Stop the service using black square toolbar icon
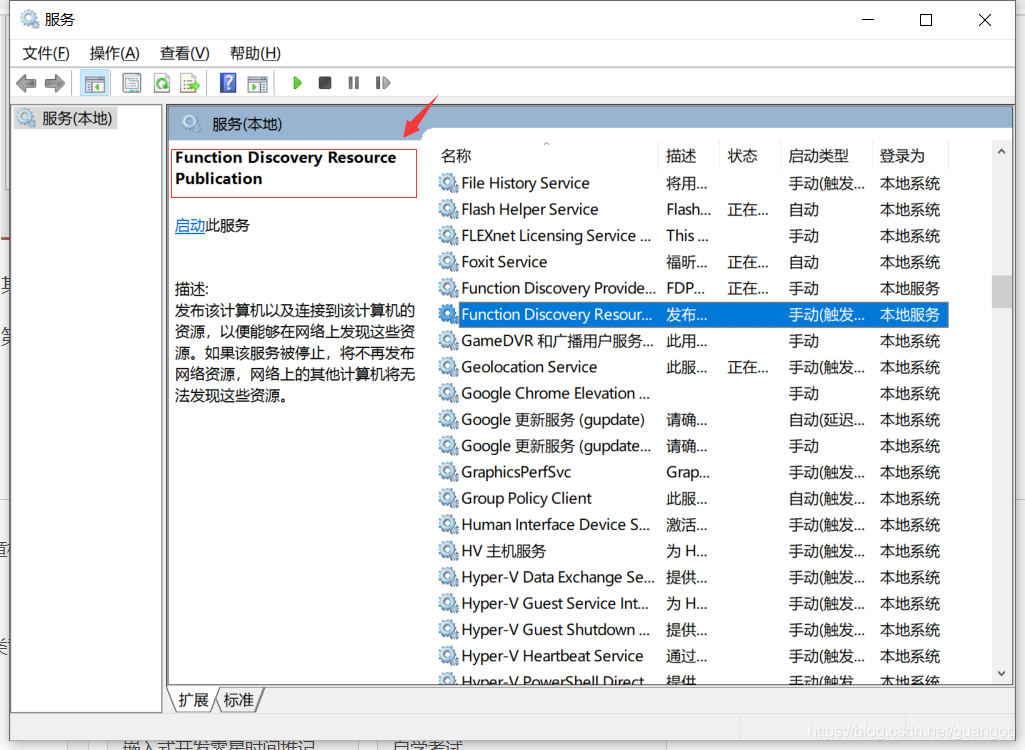 click(x=324, y=83)
